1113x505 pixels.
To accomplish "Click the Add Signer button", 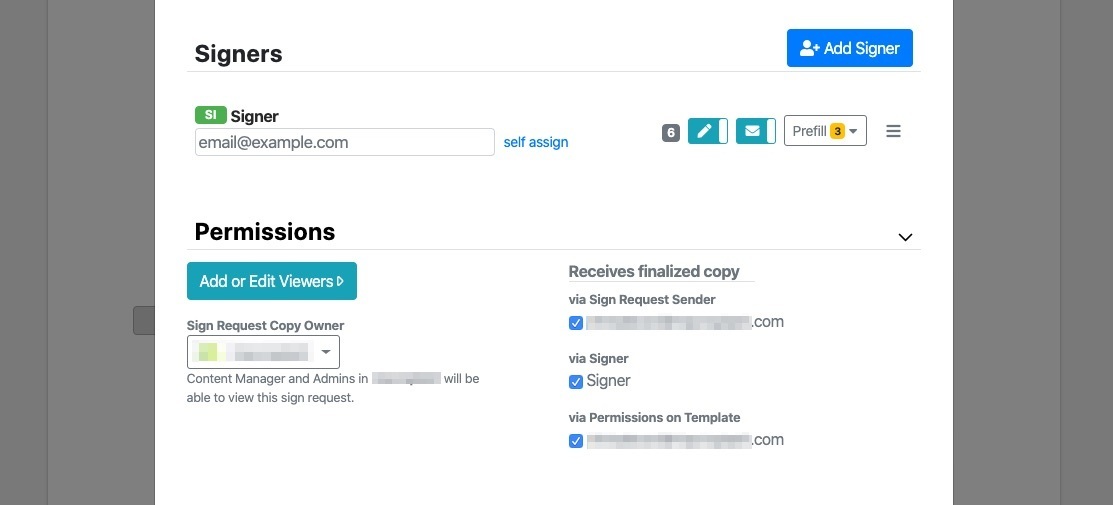I will [x=849, y=48].
